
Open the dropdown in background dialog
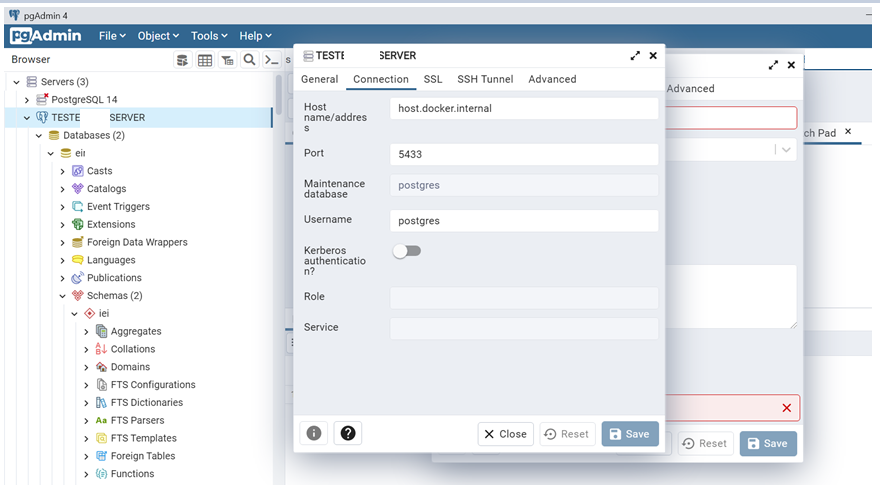(x=786, y=149)
